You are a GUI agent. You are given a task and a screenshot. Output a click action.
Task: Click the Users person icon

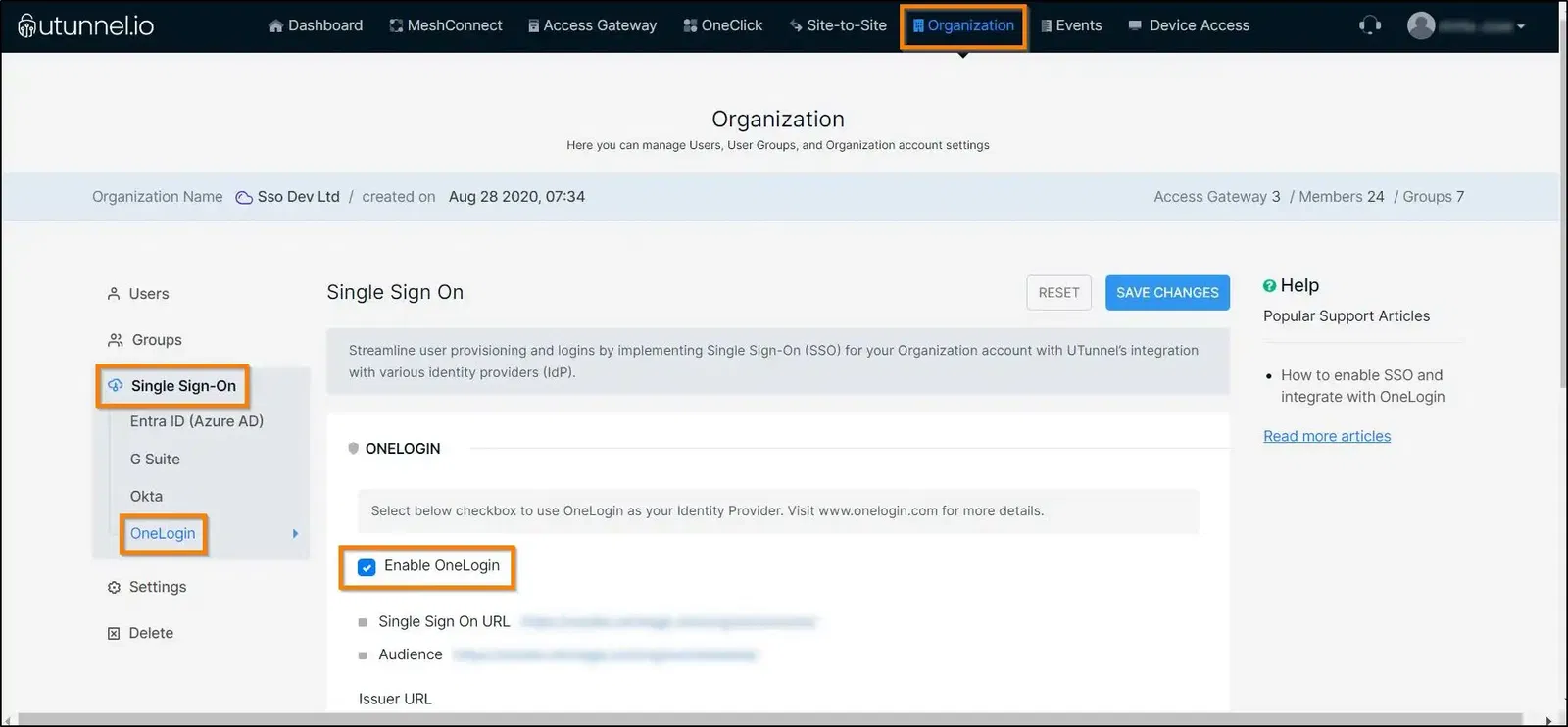(x=114, y=294)
